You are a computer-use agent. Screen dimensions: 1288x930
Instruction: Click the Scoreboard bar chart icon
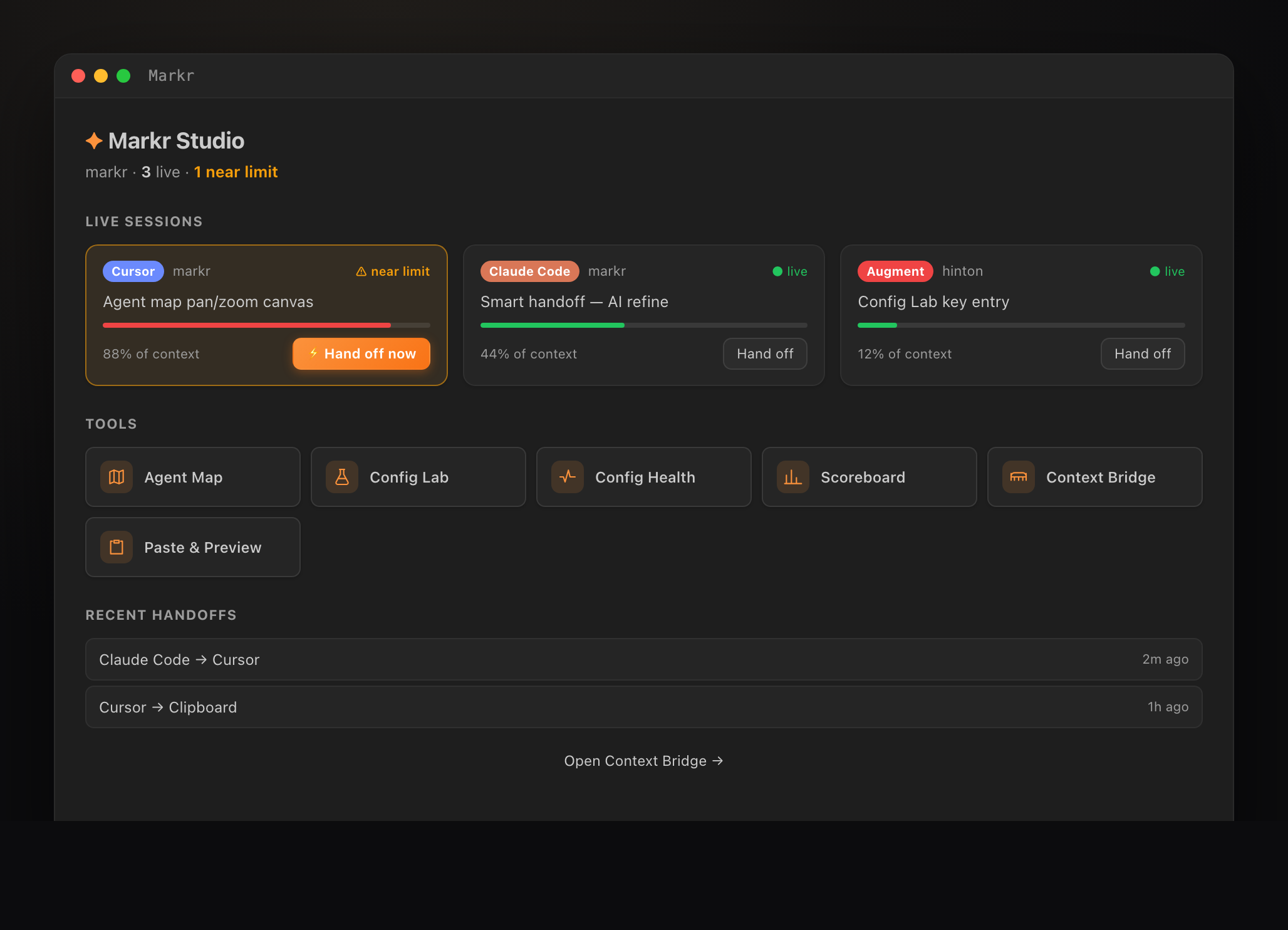793,477
